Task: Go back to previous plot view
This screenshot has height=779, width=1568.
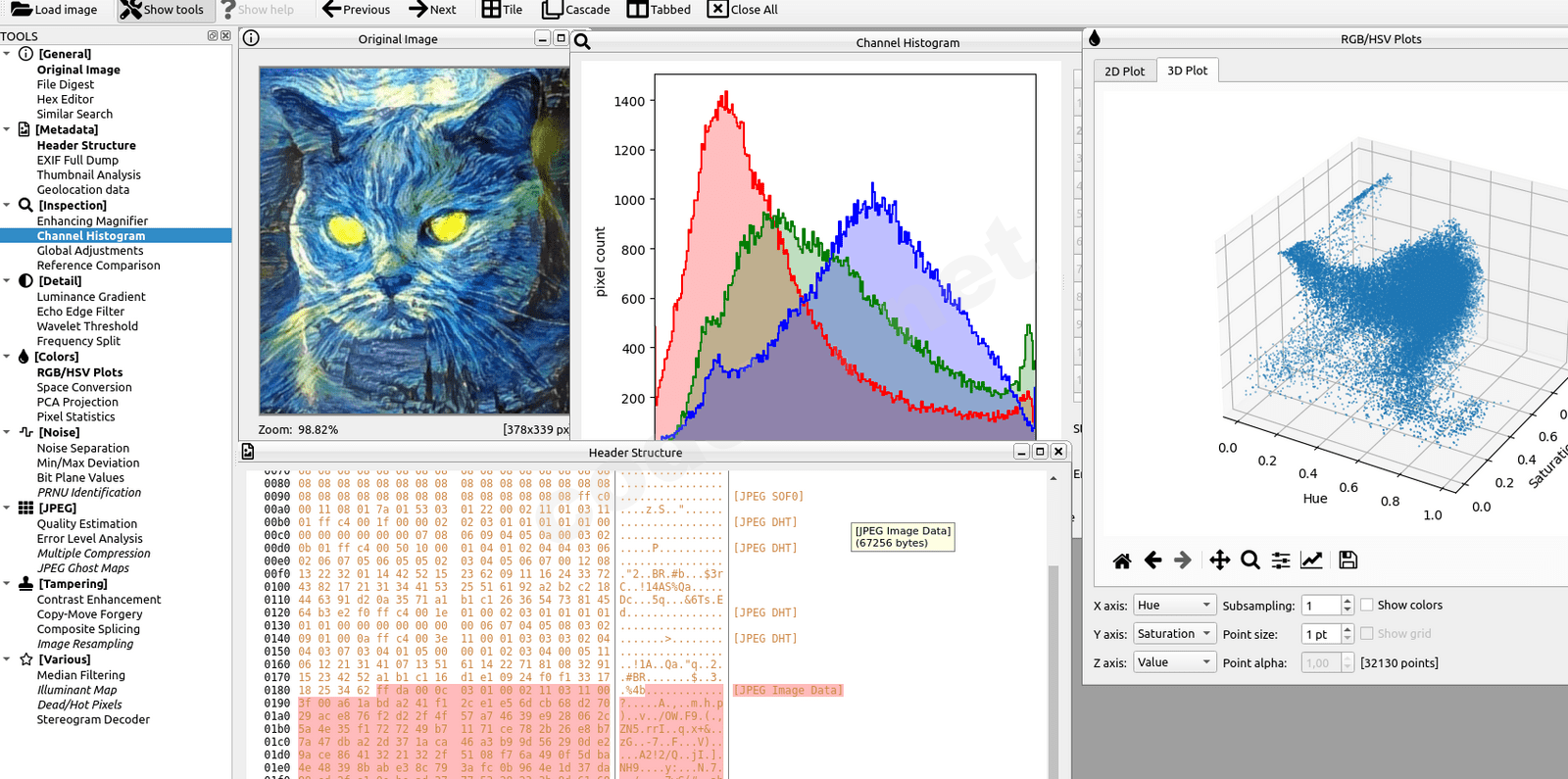Action: pos(1152,560)
